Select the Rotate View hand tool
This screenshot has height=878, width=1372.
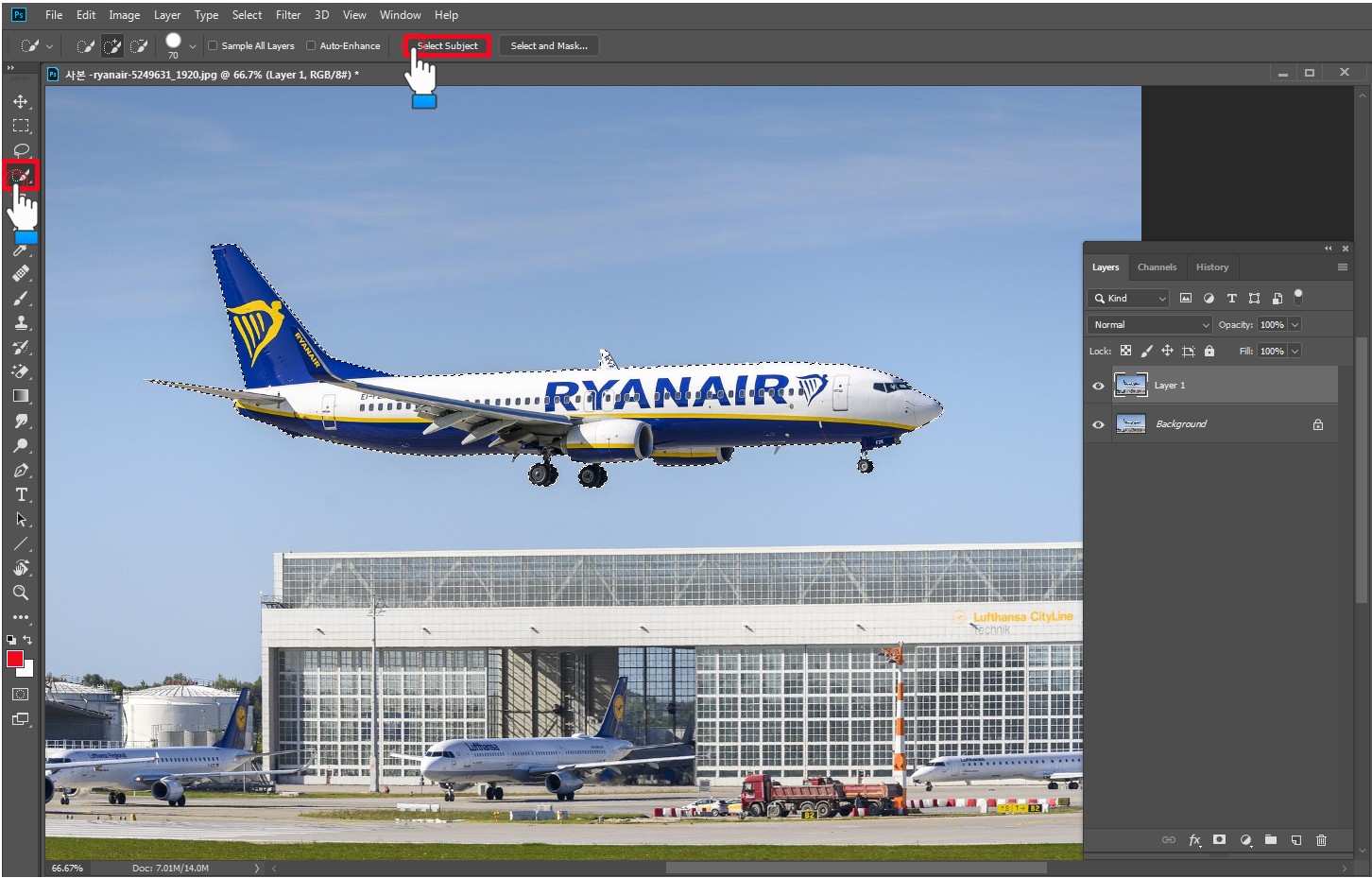[x=21, y=568]
